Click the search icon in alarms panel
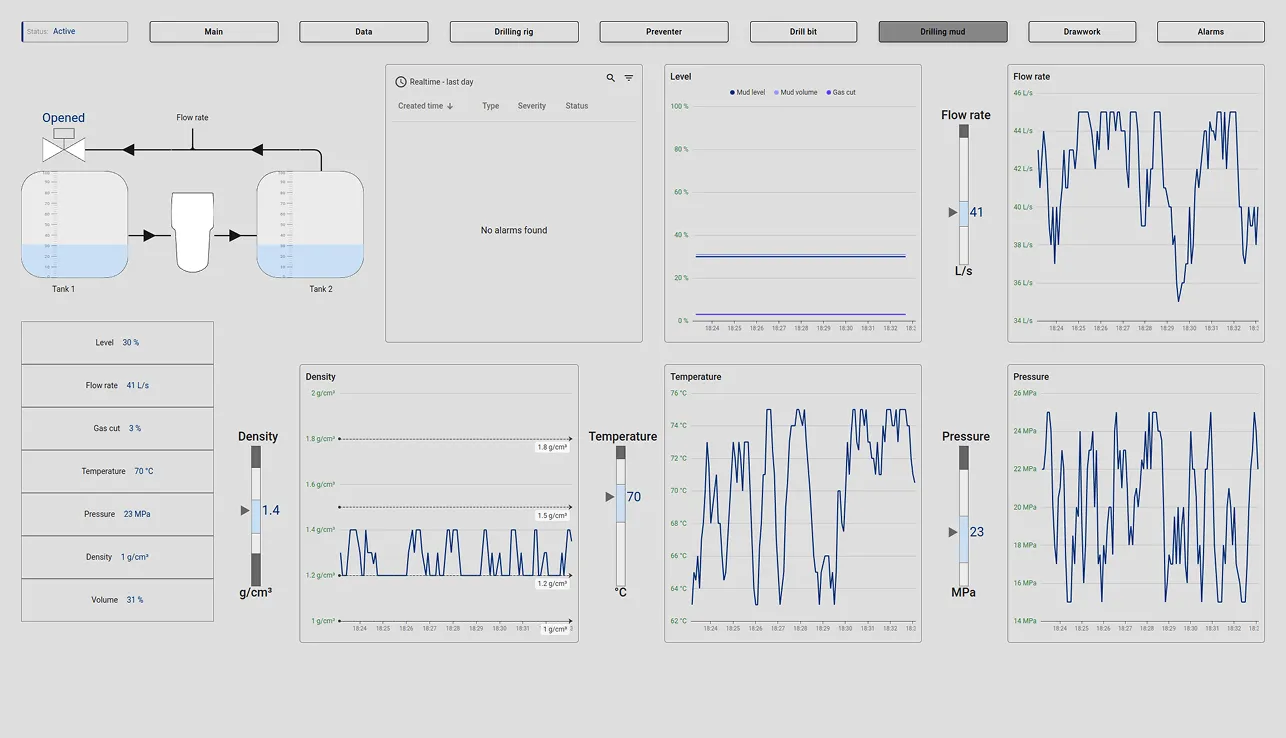Screen dimensions: 1286x738 click(x=611, y=78)
